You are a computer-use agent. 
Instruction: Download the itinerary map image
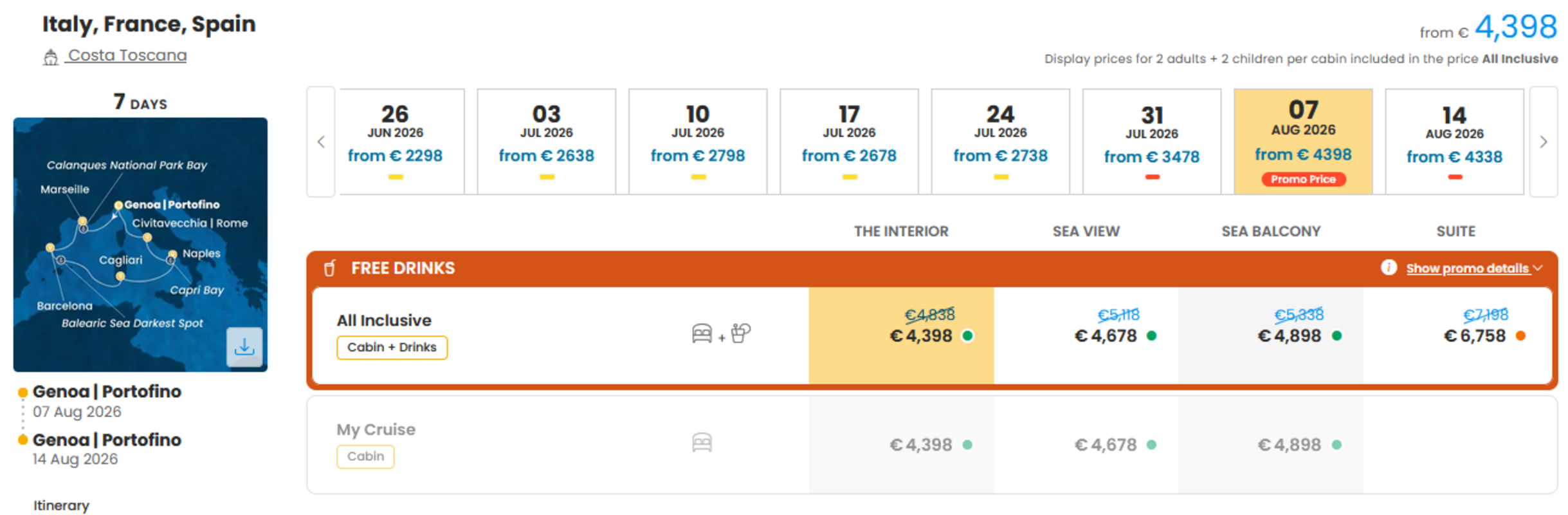pos(244,348)
